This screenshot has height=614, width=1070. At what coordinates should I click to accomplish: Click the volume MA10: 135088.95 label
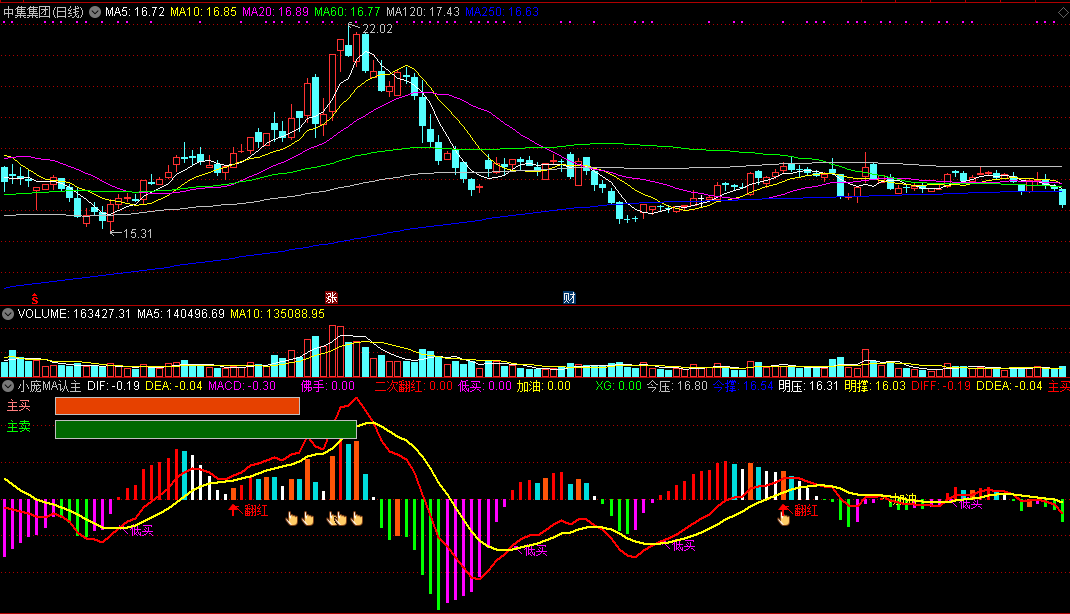pos(277,314)
